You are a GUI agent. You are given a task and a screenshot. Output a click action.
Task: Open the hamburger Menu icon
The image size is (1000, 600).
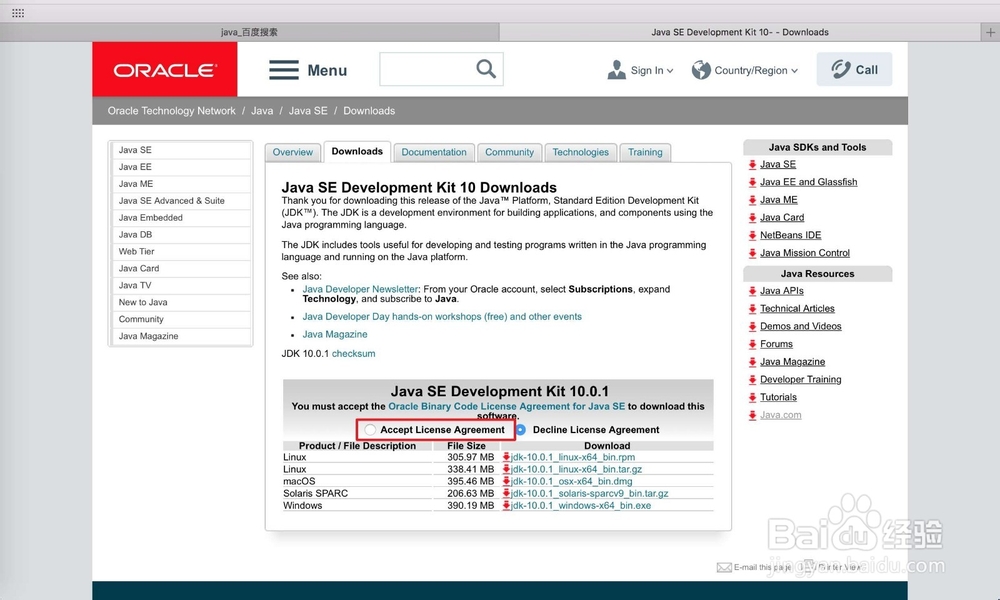[284, 70]
